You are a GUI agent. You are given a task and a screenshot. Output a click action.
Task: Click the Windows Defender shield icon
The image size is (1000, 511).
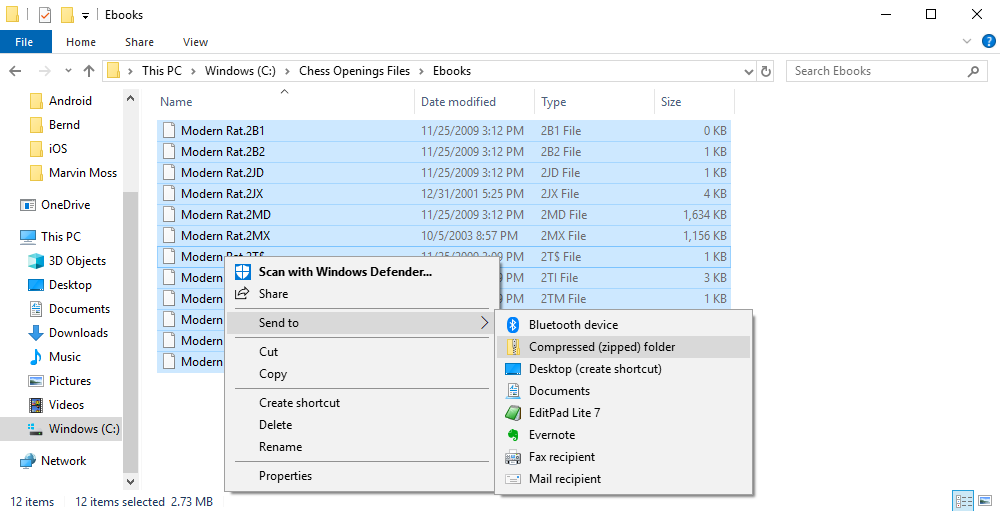coord(242,272)
